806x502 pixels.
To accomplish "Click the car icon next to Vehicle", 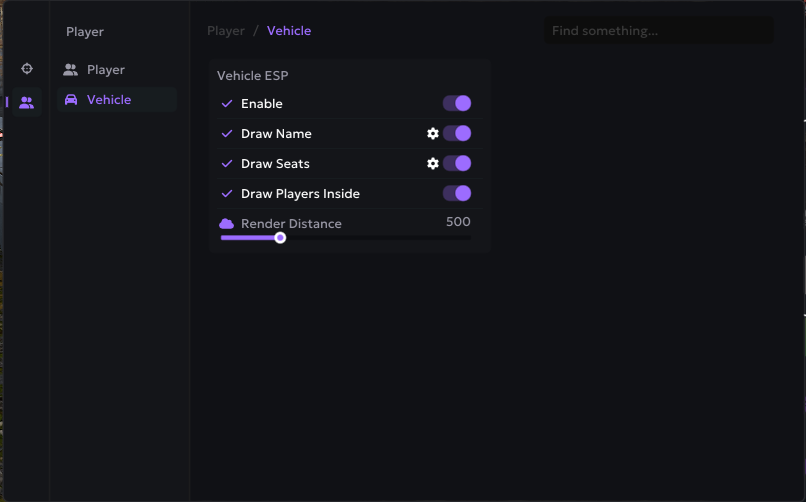I will (71, 100).
